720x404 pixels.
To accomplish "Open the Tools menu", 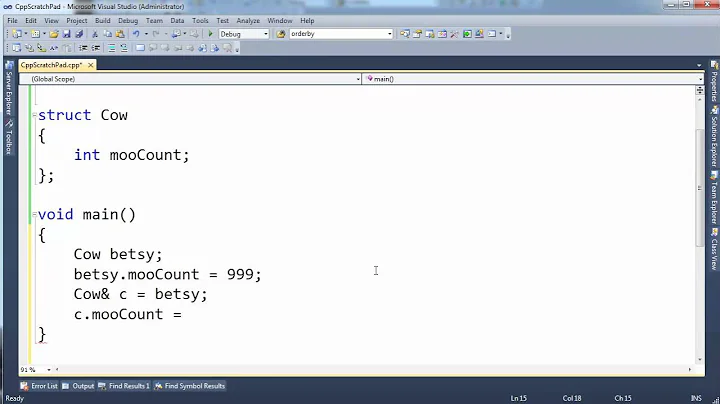I will pos(200,21).
